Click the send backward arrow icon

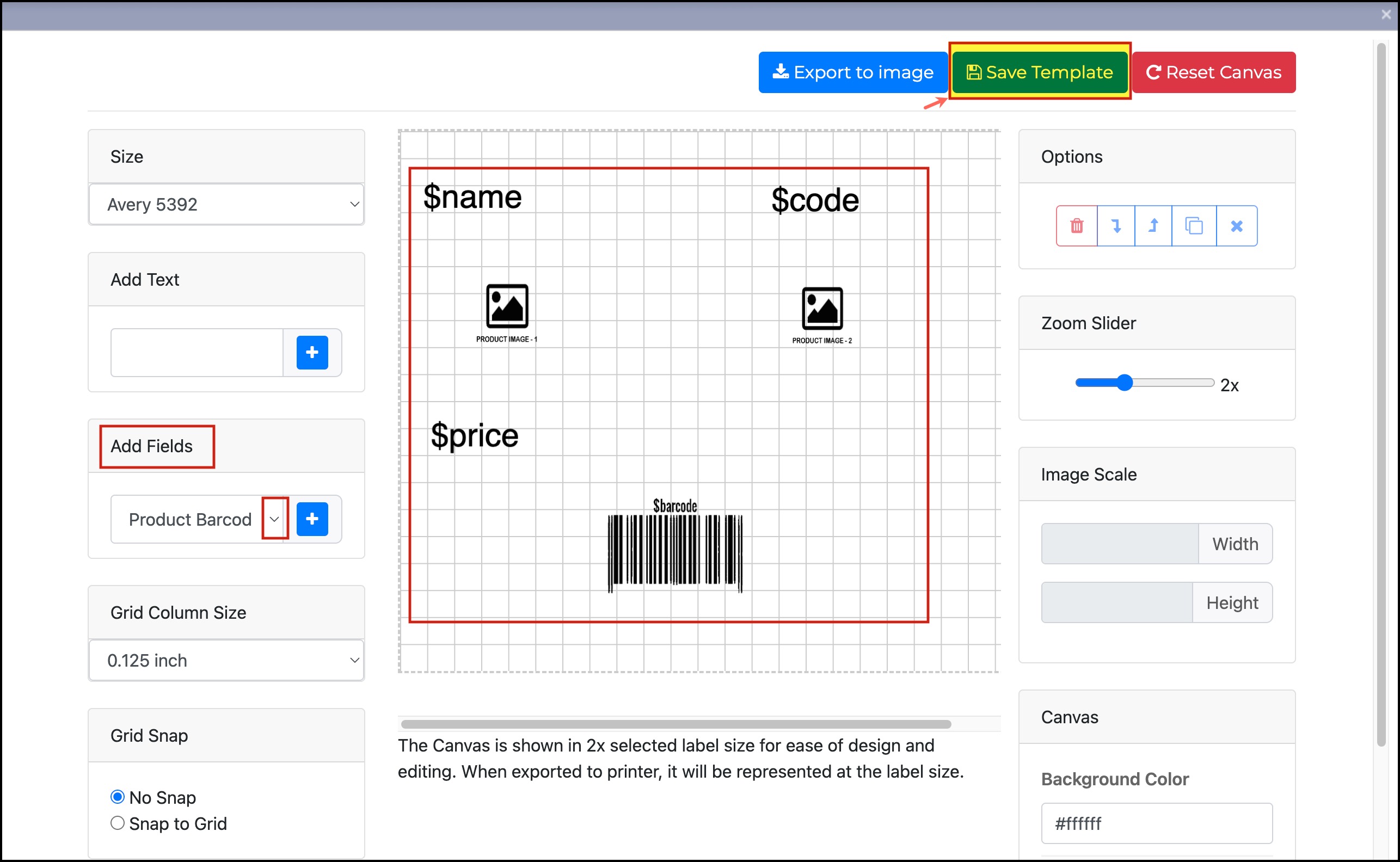click(1116, 226)
